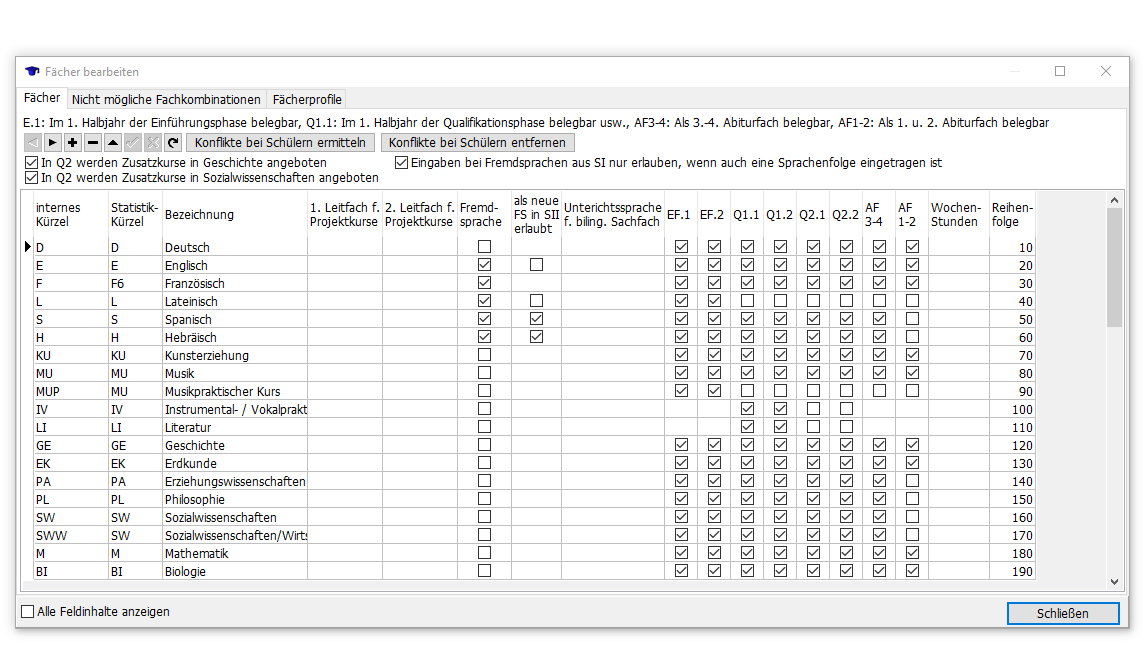1144x649 pixels.
Task: Toggle EF.1 checkbox for Musikpraktischer Kurs
Action: pyautogui.click(x=681, y=391)
